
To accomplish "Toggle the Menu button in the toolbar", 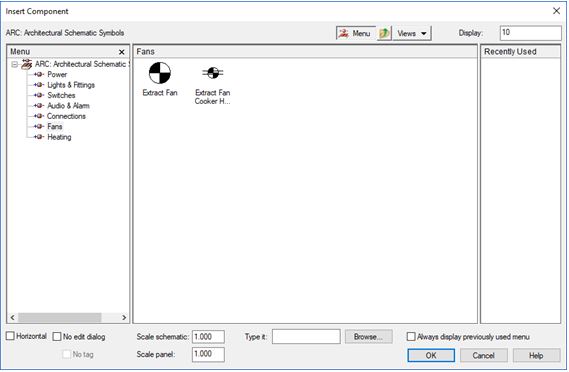I will (x=355, y=33).
